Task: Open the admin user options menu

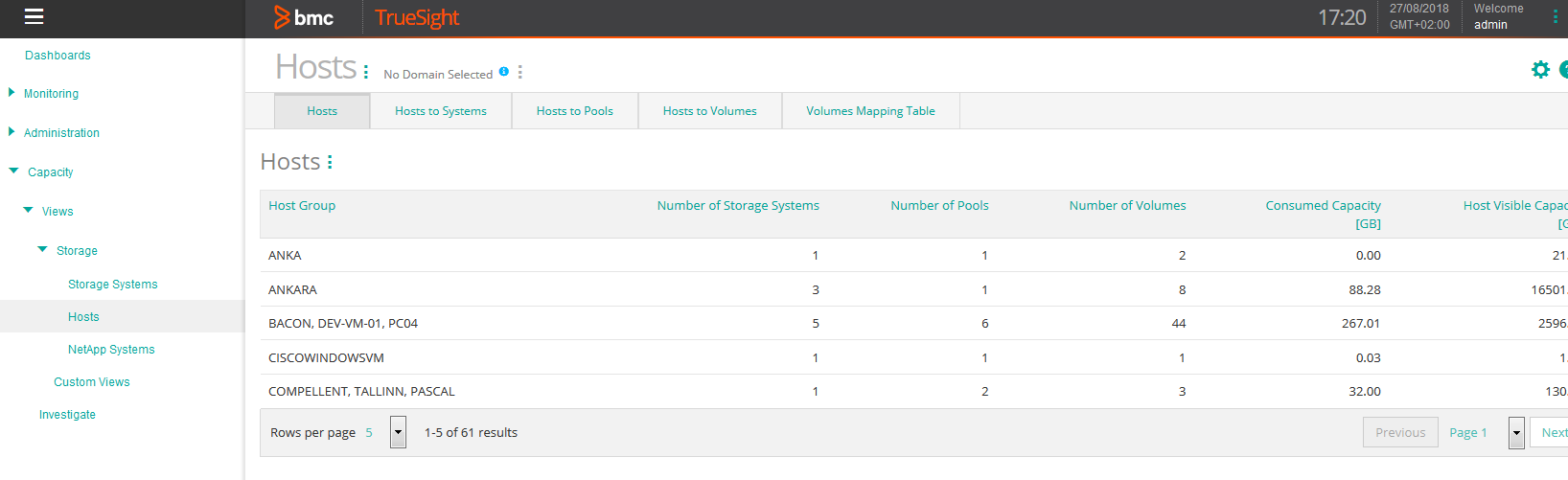Action: click(x=1555, y=16)
